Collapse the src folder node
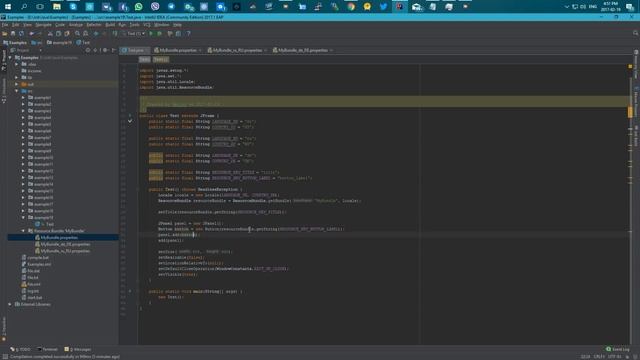The width and height of the screenshot is (640, 360). tap(17, 91)
